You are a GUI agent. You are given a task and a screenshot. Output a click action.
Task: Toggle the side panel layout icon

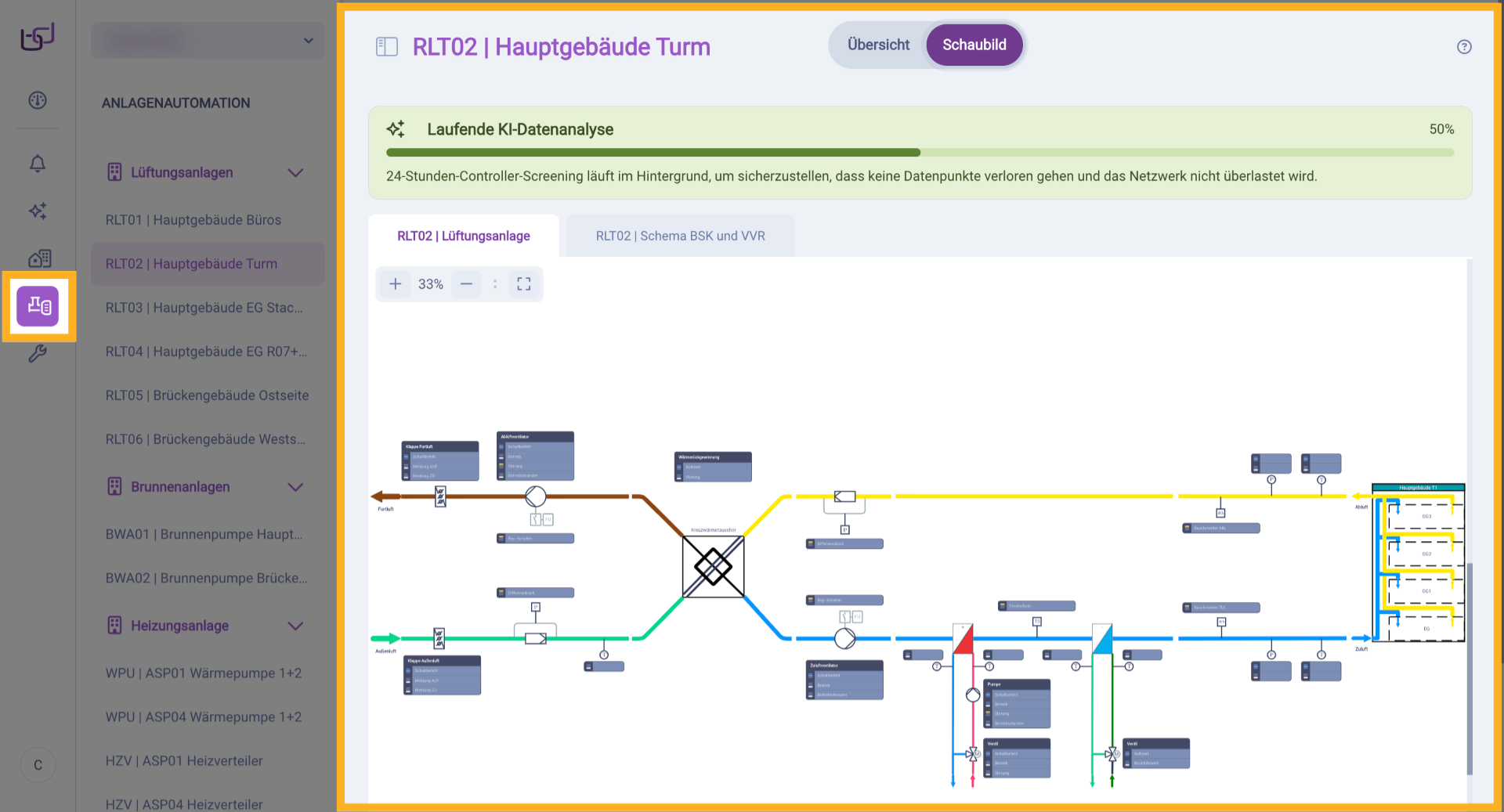click(387, 47)
